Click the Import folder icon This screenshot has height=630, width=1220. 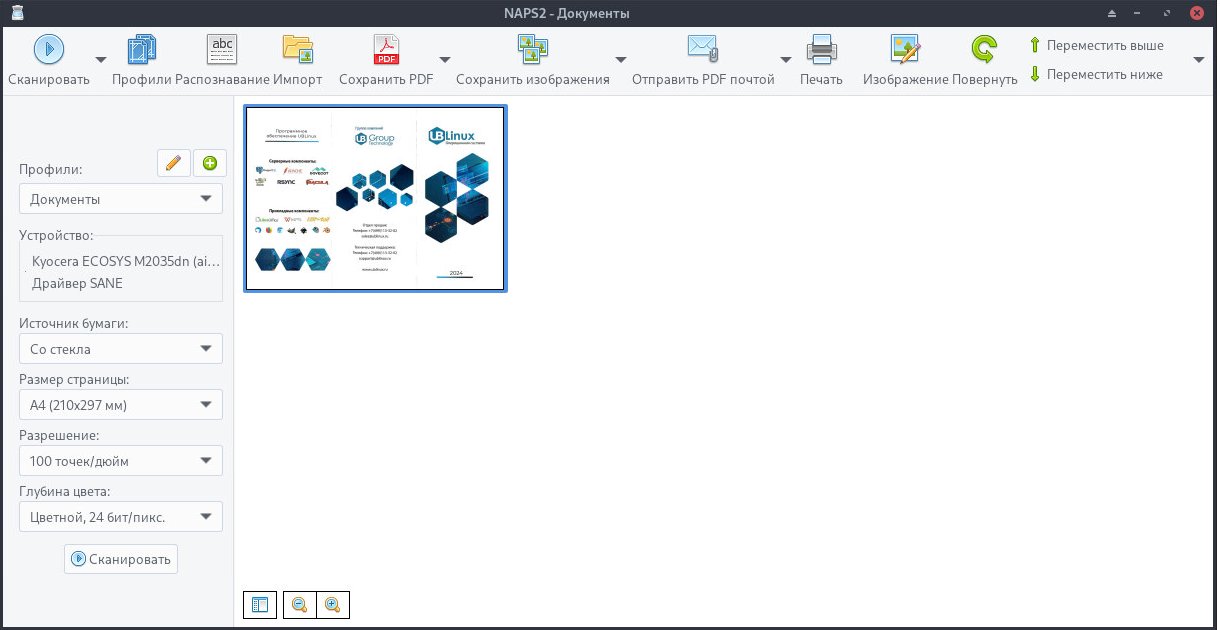pos(298,49)
